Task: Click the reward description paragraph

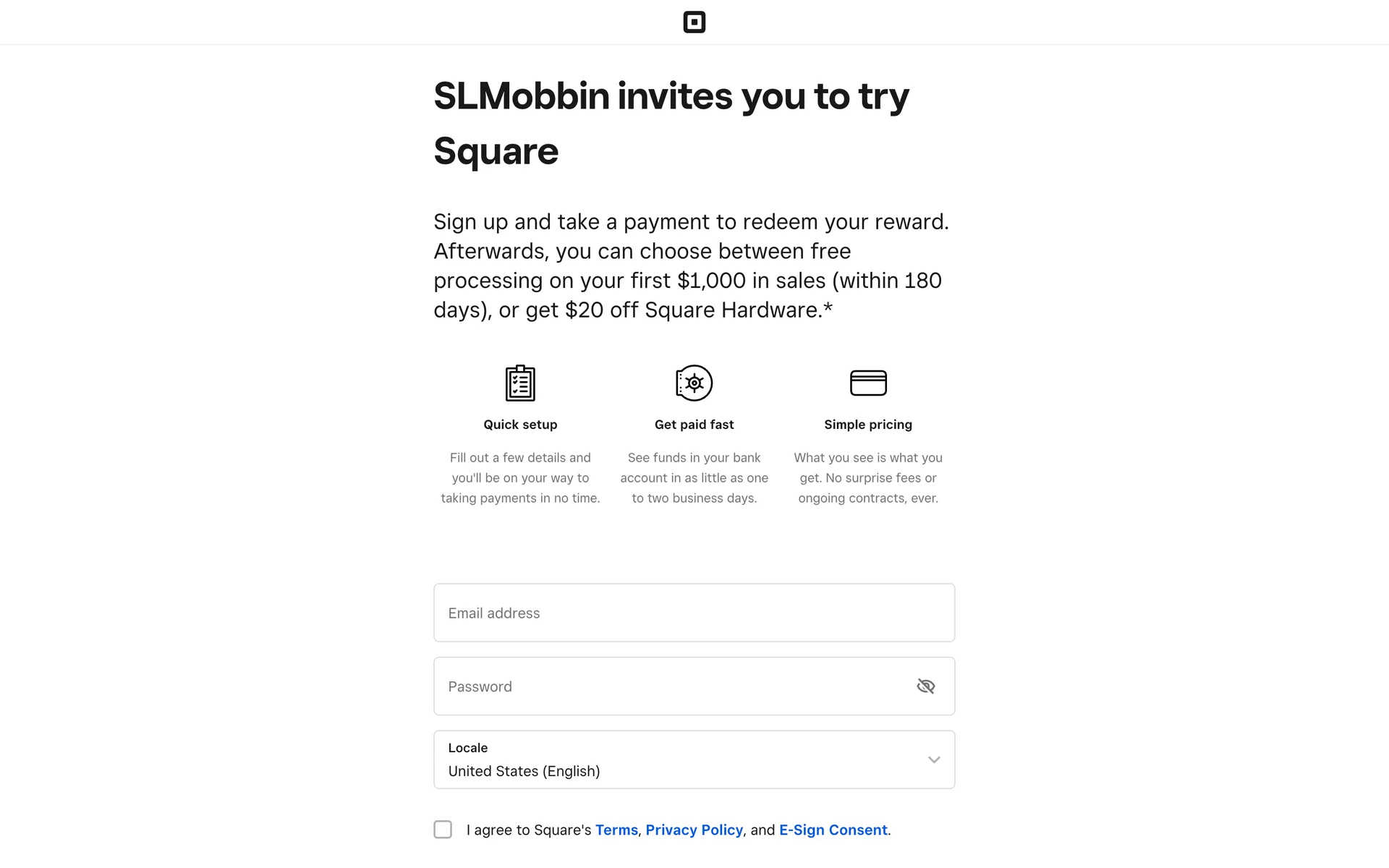Action: pos(691,265)
